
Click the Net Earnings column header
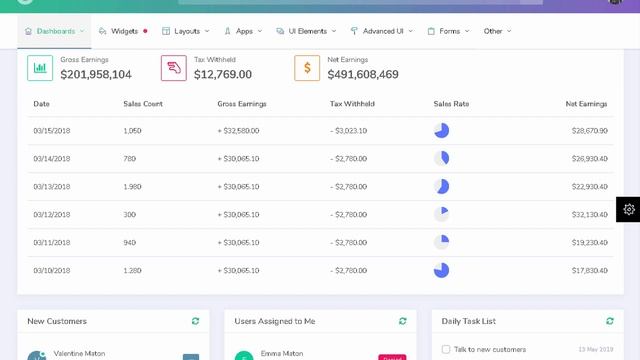point(586,104)
